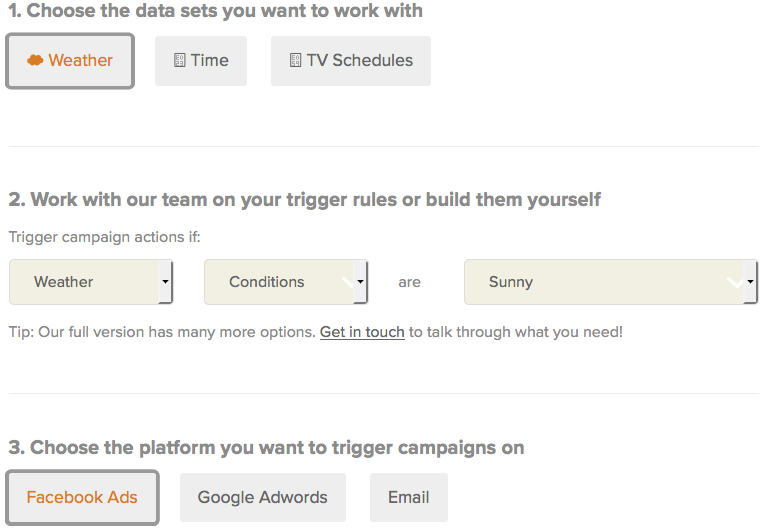Viewport: 762px width, 532px height.
Task: Pick Email as the trigger platform
Action: click(x=408, y=497)
